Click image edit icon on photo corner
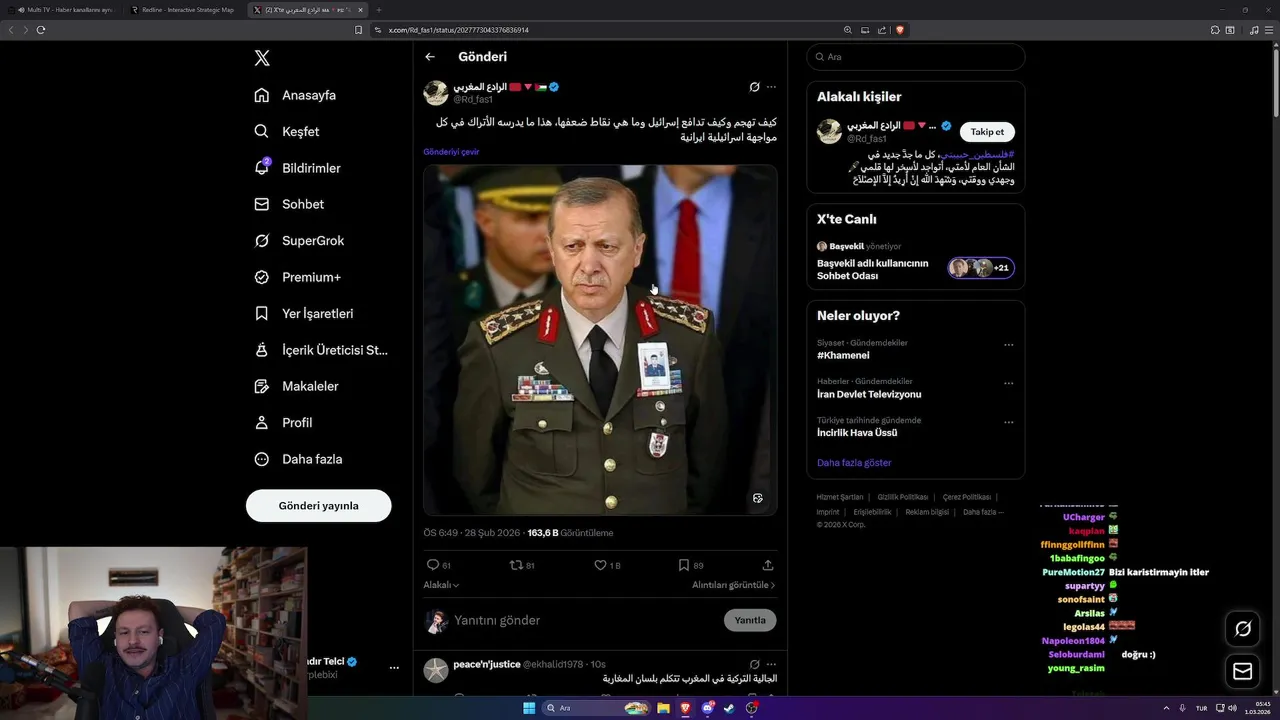This screenshot has width=1280, height=720. coord(757,498)
